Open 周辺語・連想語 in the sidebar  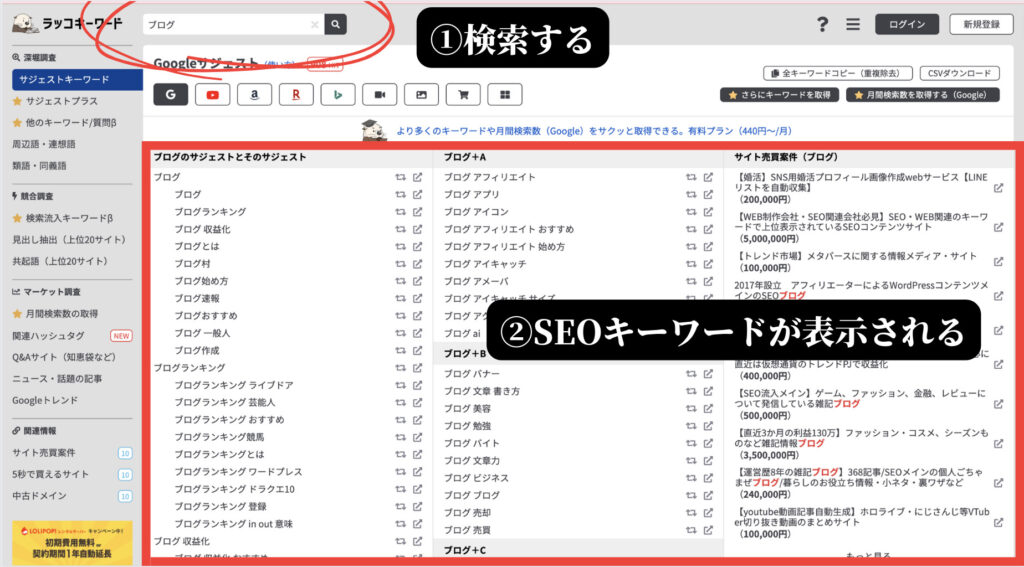(x=44, y=144)
